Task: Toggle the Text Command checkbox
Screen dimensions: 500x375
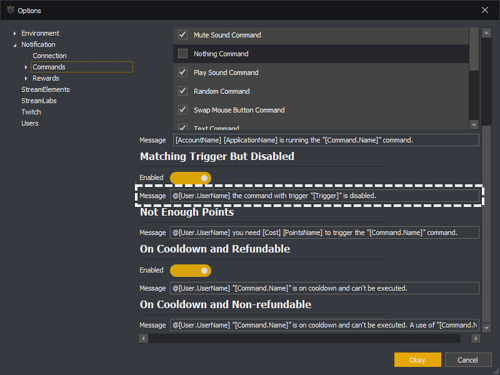Action: (x=183, y=127)
